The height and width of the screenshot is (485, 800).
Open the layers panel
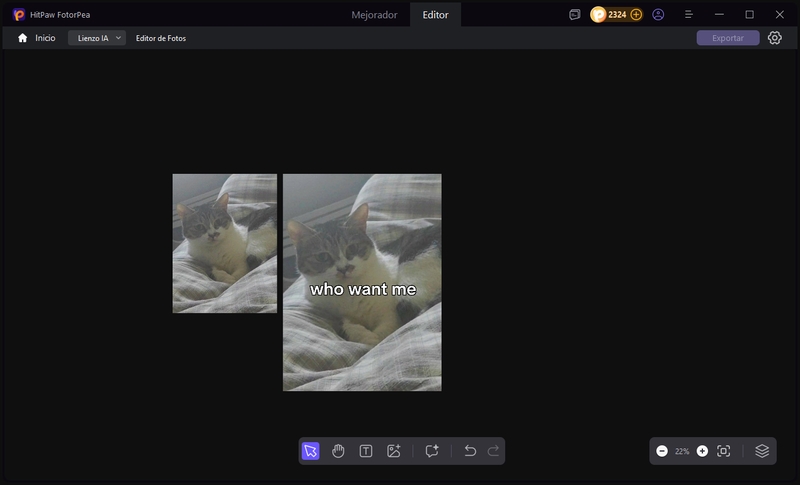coord(762,451)
